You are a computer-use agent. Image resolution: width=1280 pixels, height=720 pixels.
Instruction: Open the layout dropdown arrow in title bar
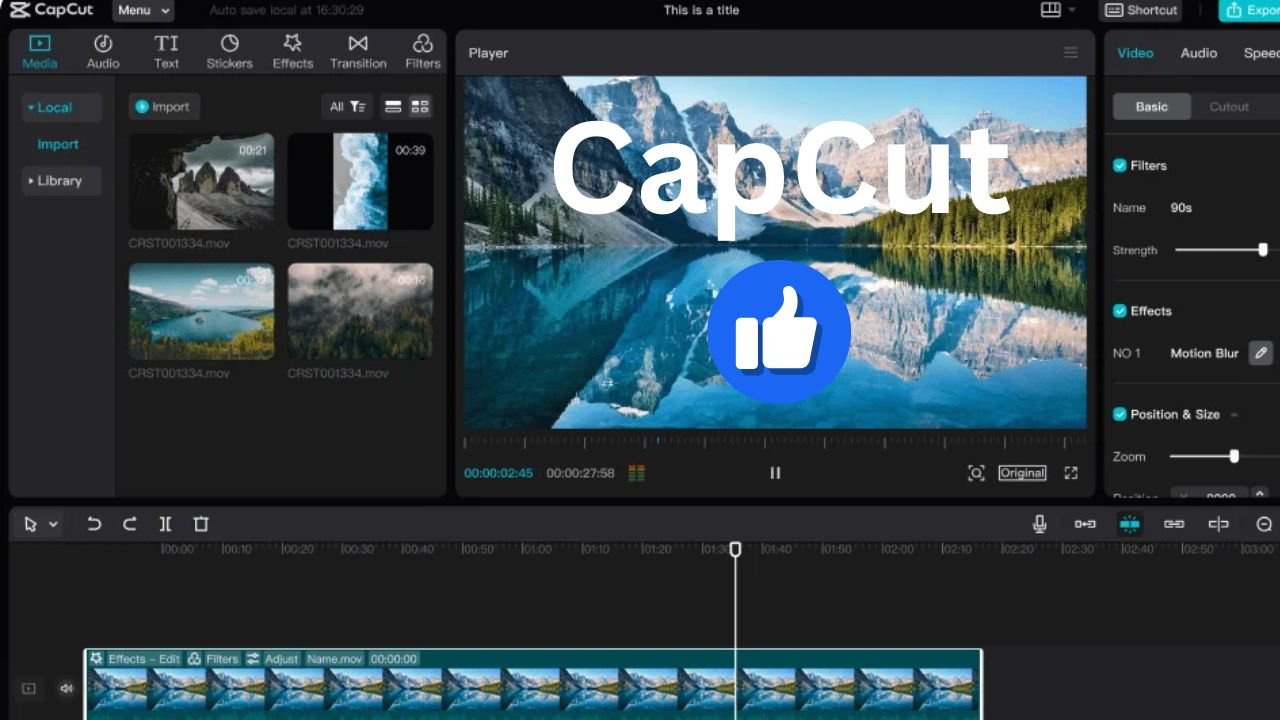coord(1072,10)
